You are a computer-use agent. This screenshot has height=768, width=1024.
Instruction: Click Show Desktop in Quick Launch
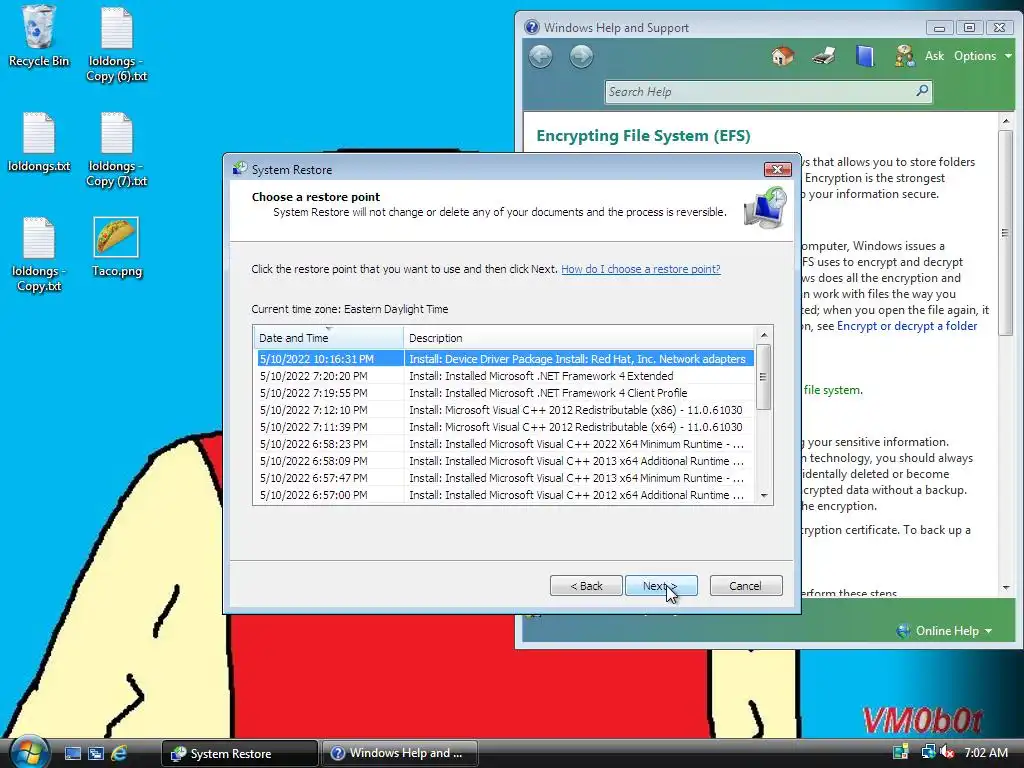click(72, 754)
